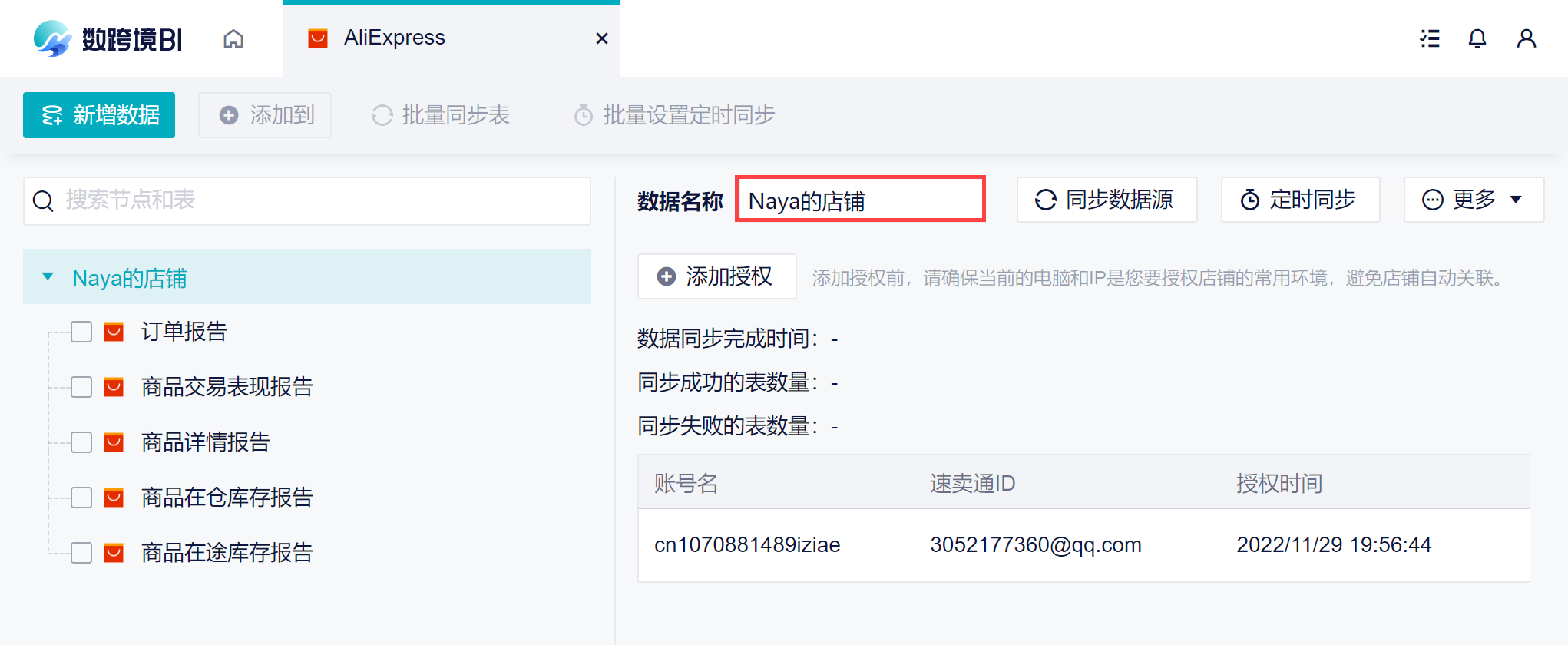Click the 数据同步完成时间 label
The width and height of the screenshot is (1568, 645).
tap(727, 338)
